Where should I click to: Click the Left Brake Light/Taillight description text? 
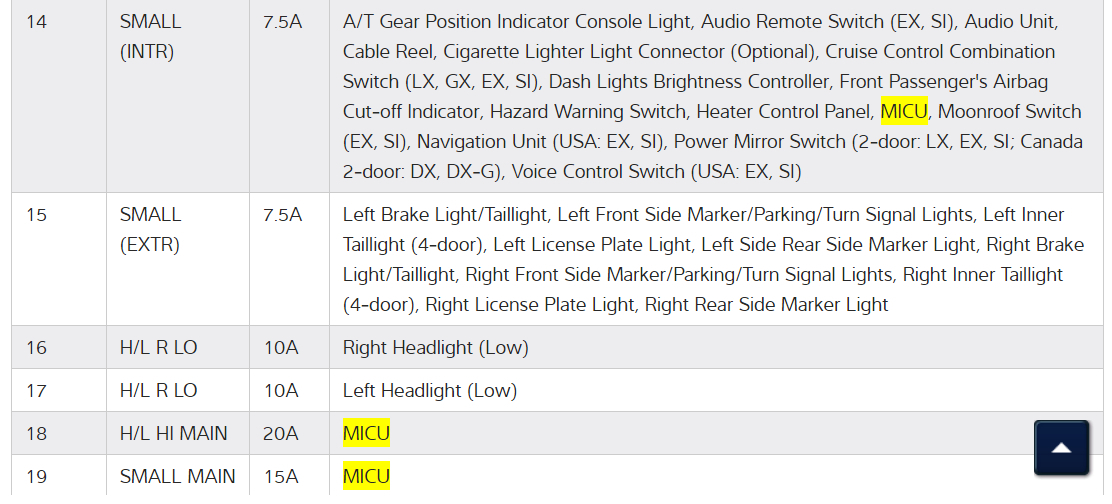445,214
